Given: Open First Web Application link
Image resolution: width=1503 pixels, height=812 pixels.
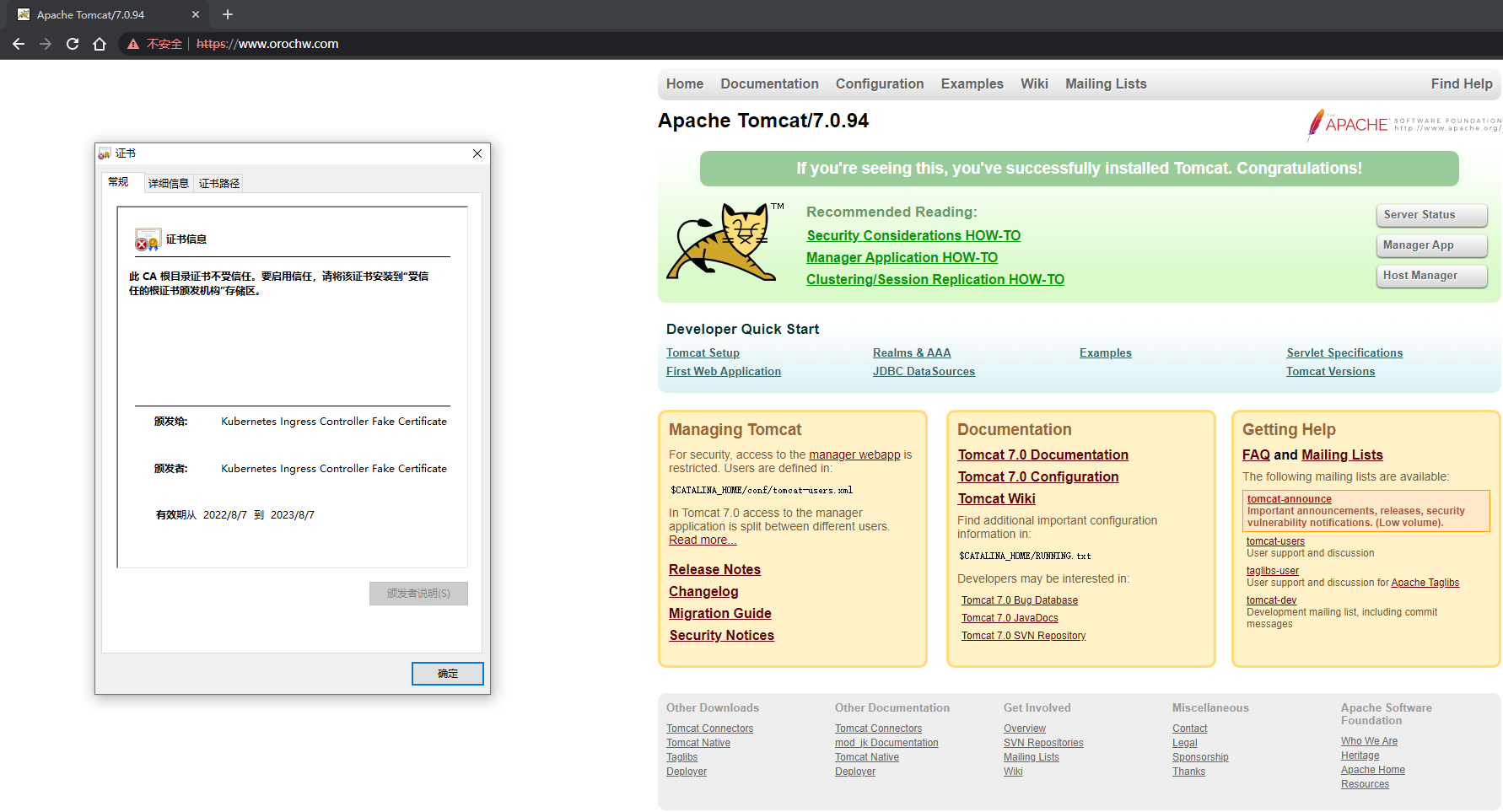Looking at the screenshot, I should [x=724, y=371].
